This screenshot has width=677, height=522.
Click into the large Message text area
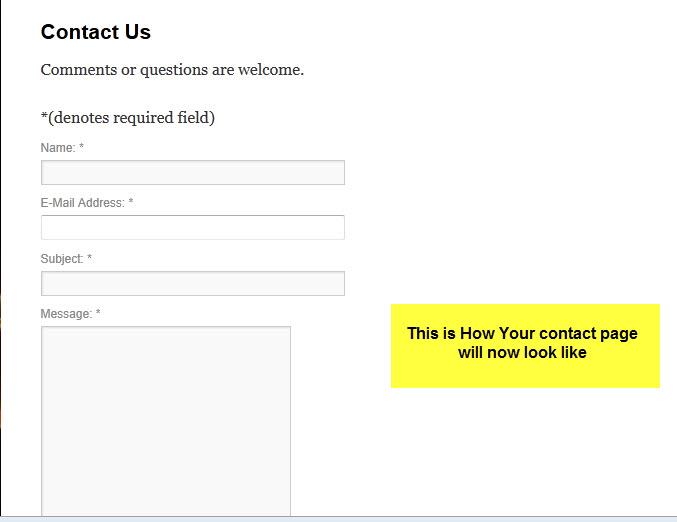pos(166,420)
